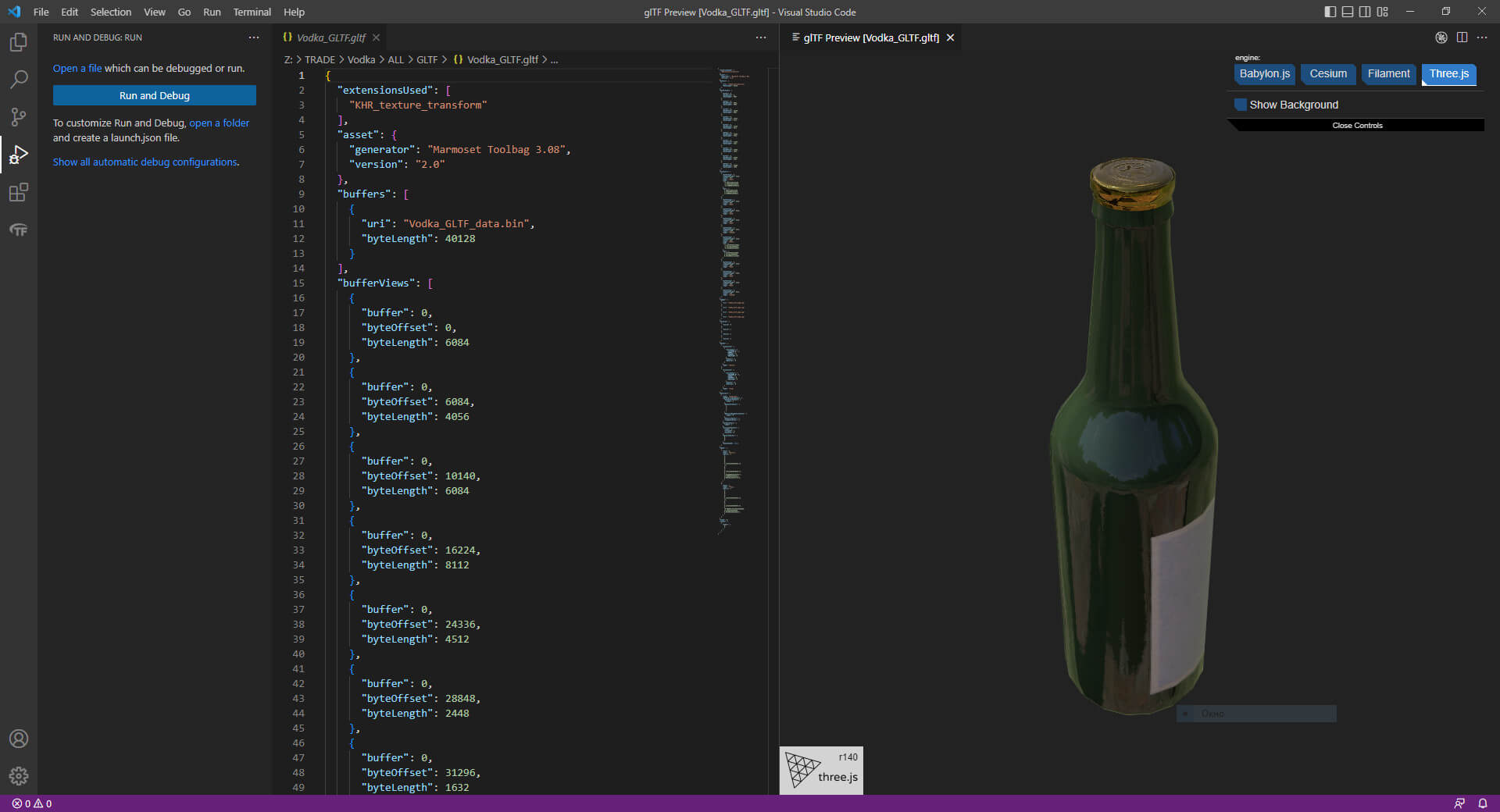
Task: Click the code minimap overview
Action: [x=732, y=297]
